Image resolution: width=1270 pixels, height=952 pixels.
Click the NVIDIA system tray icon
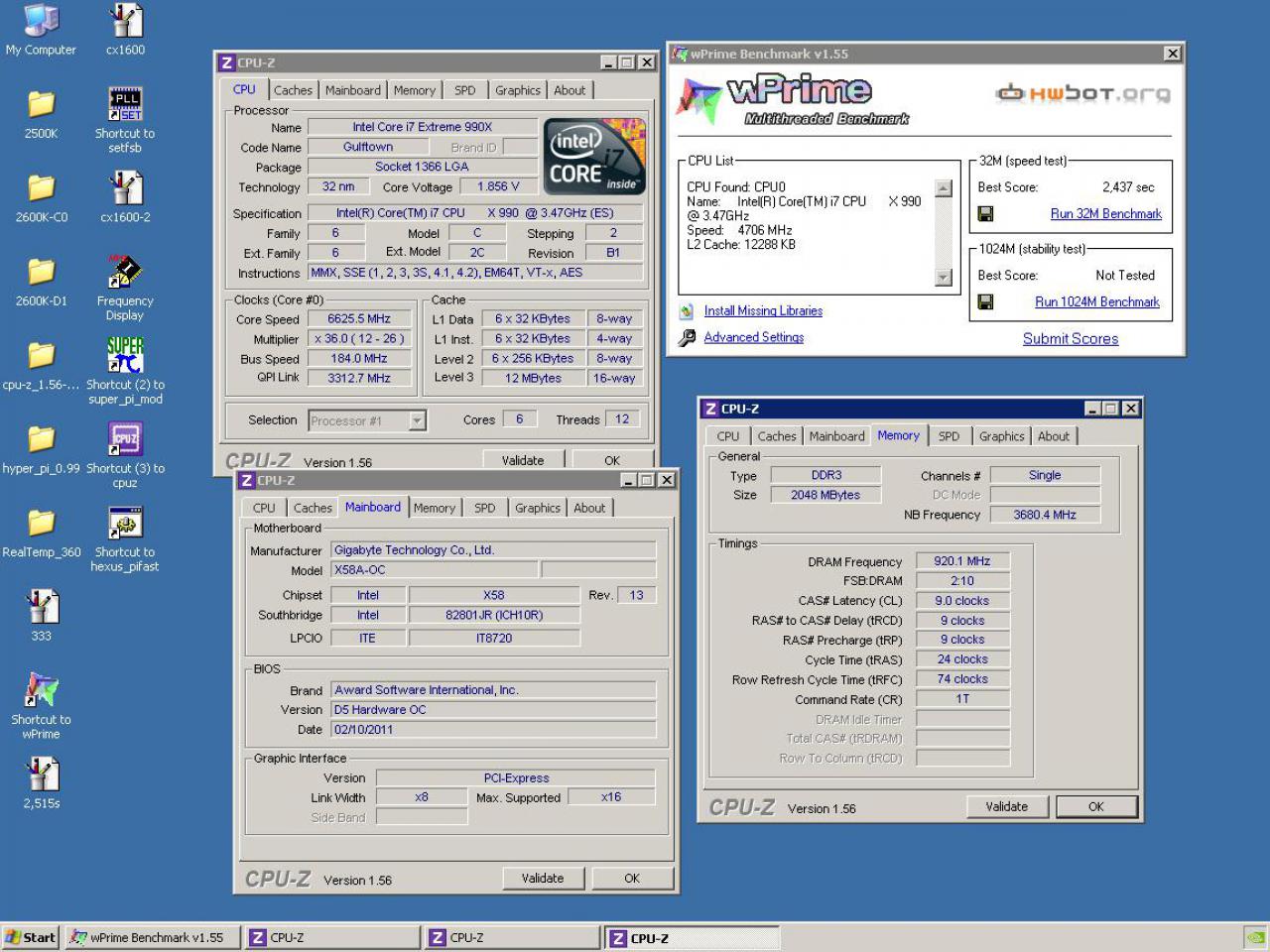(1254, 937)
